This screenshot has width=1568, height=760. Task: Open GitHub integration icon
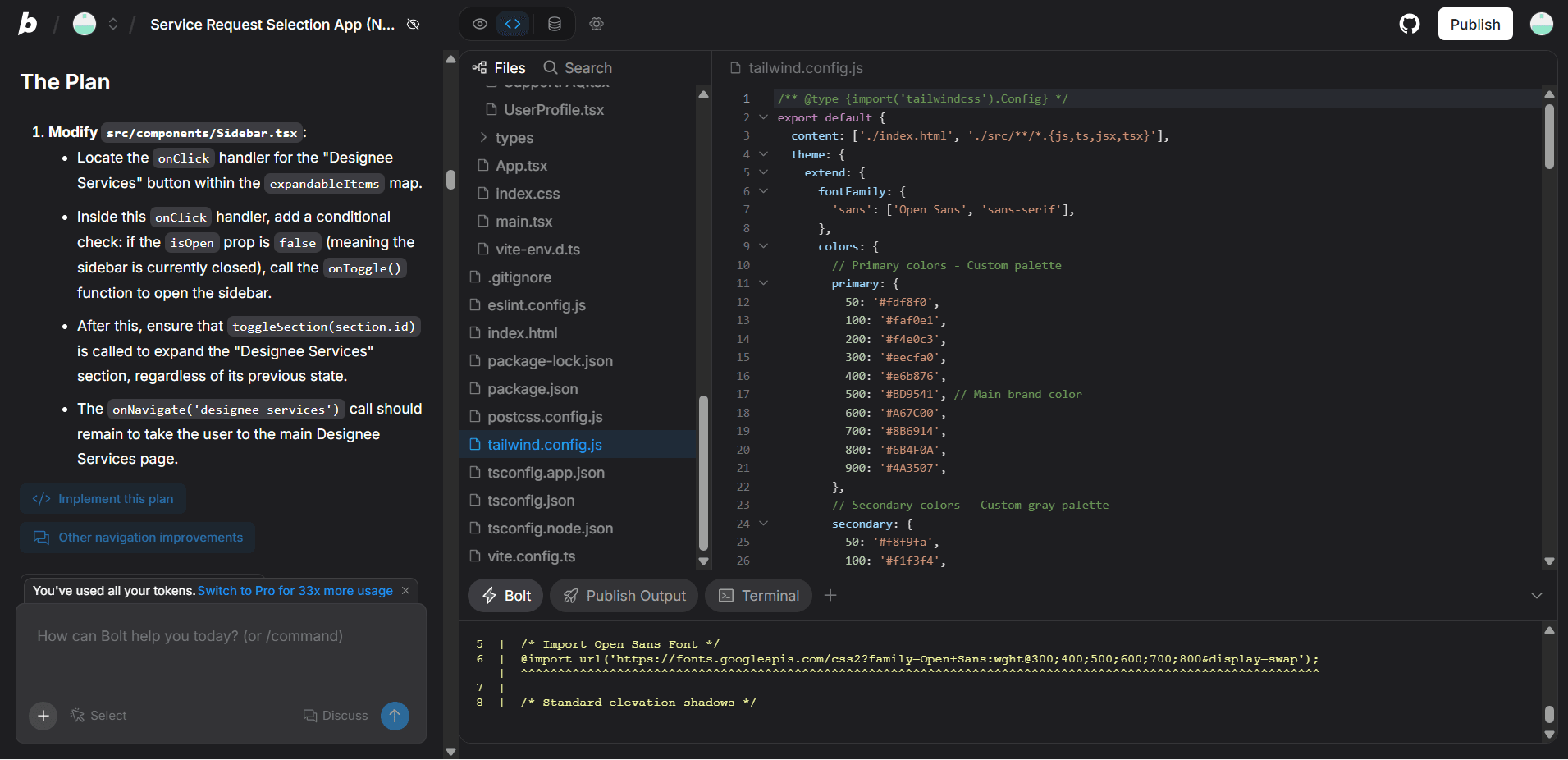(x=1409, y=24)
